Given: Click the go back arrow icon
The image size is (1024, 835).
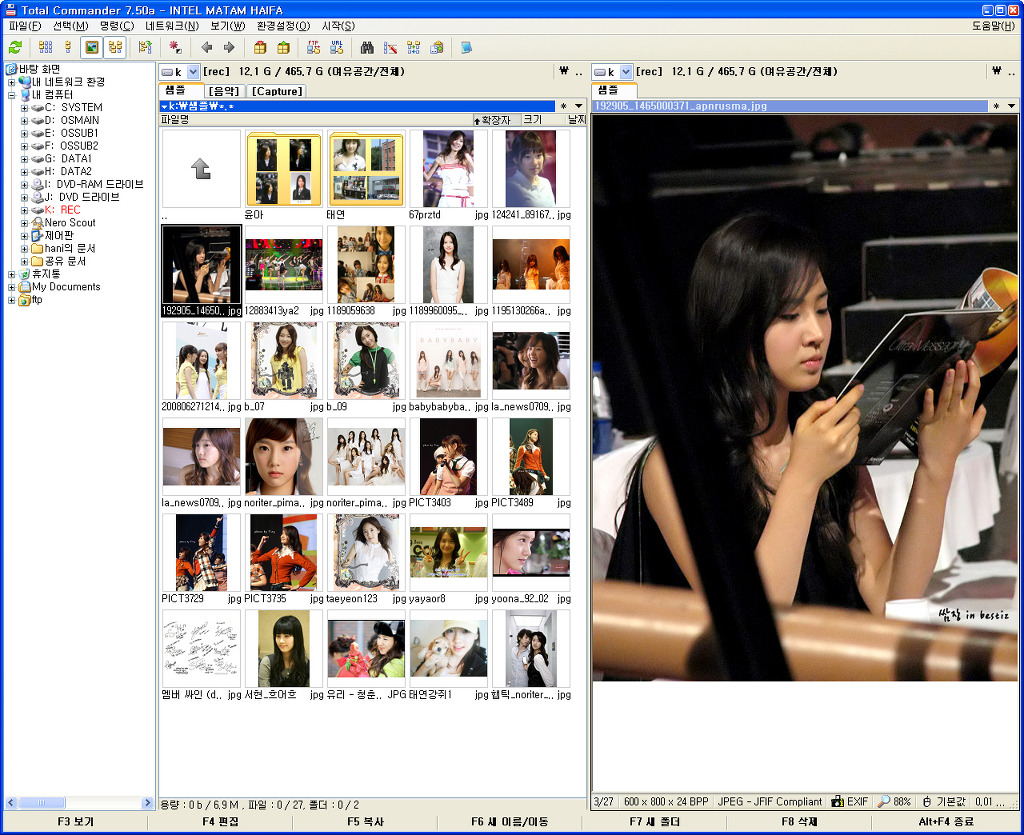Looking at the screenshot, I should coord(206,47).
